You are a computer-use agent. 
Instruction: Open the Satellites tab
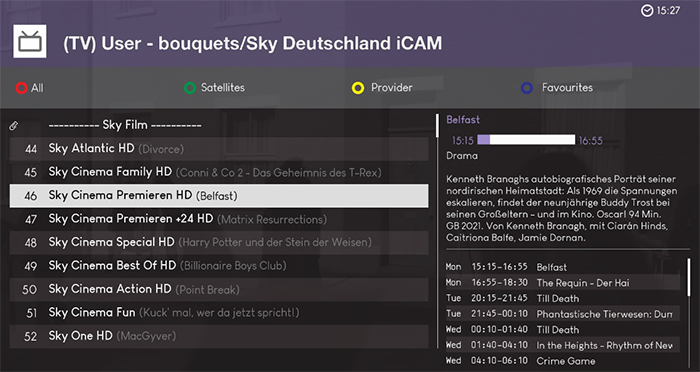(222, 88)
